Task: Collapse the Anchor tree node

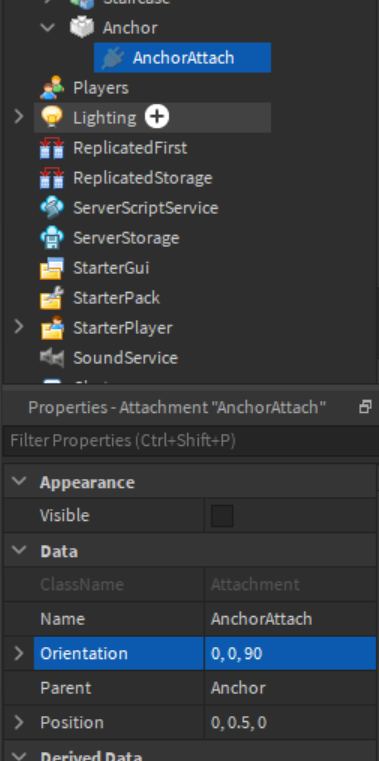Action: 48,27
